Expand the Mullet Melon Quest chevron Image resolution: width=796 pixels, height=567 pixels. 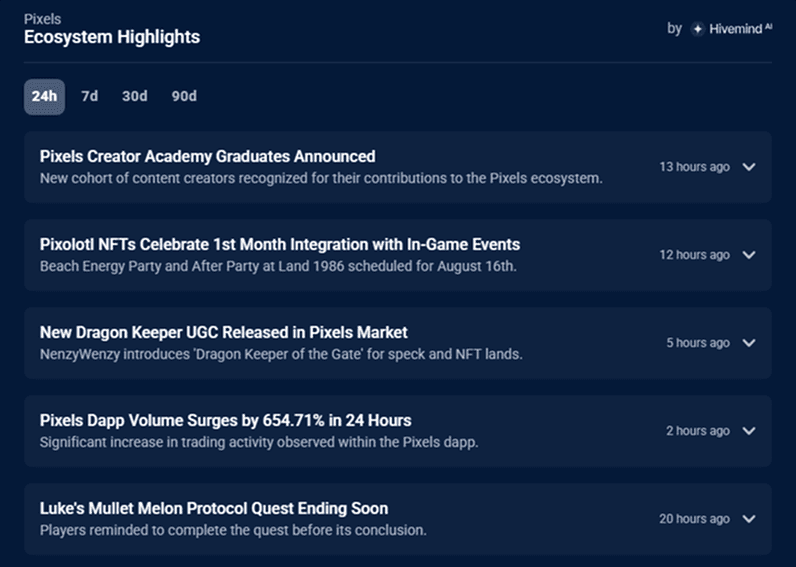point(749,519)
